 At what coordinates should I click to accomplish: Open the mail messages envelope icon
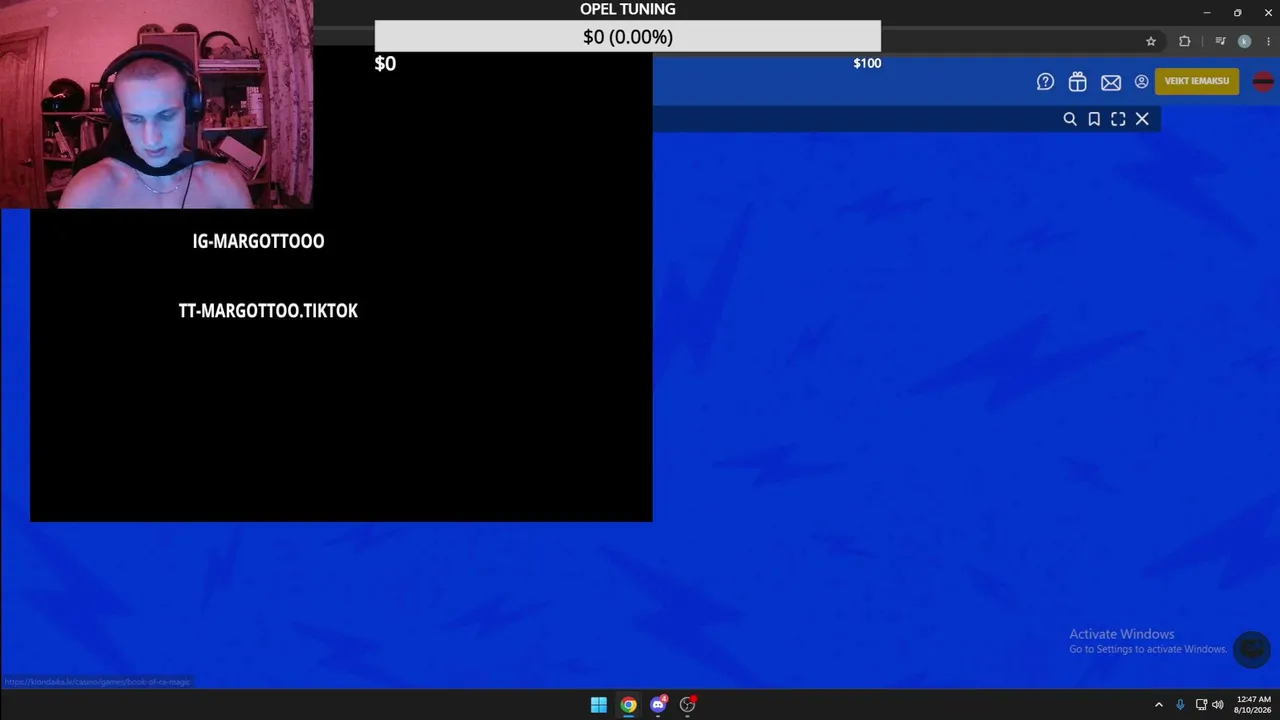[x=1111, y=82]
